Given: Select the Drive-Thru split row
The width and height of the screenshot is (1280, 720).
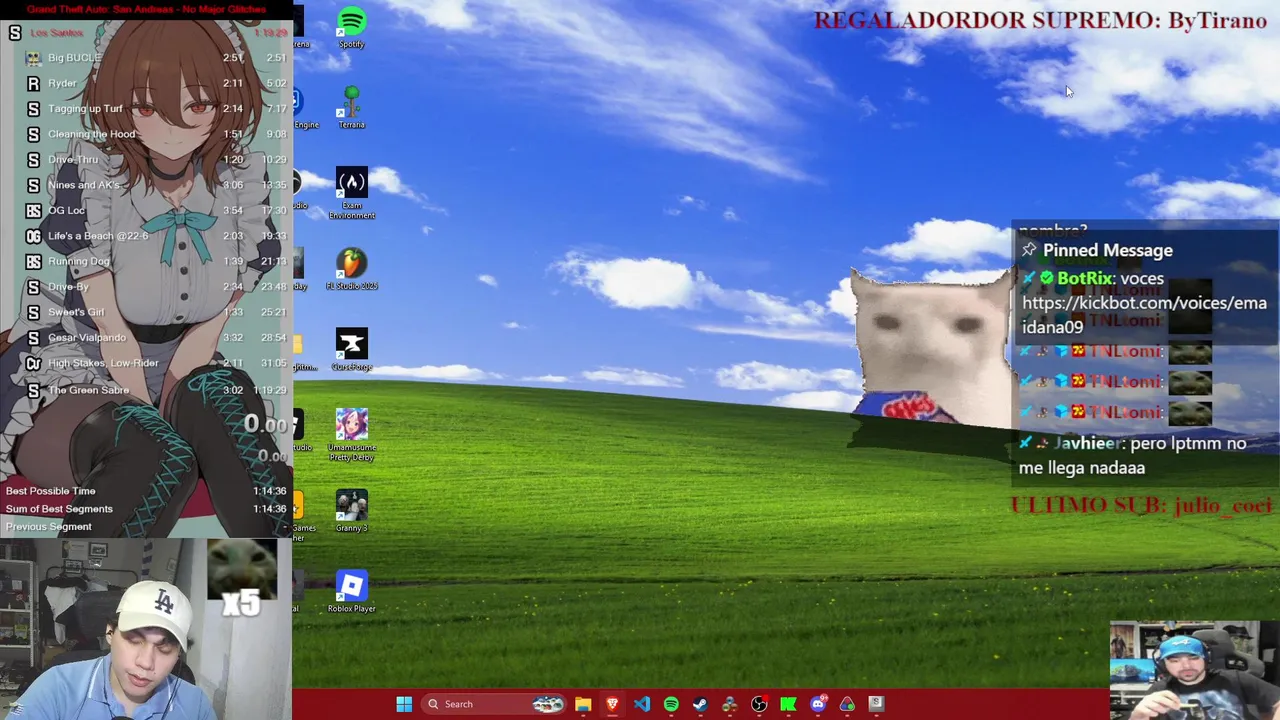Looking at the screenshot, I should [x=146, y=160].
